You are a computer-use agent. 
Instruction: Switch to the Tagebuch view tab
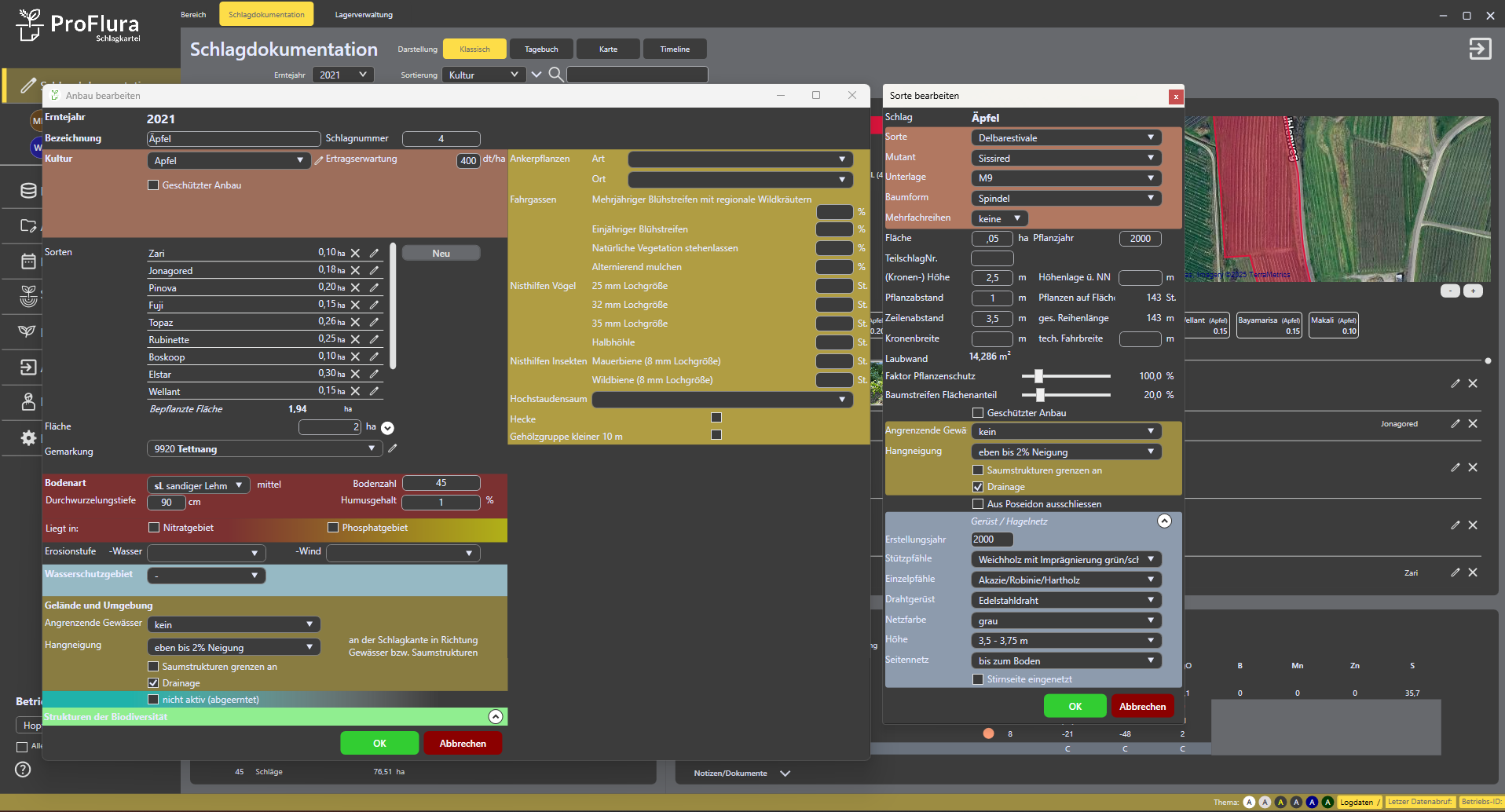click(x=541, y=49)
